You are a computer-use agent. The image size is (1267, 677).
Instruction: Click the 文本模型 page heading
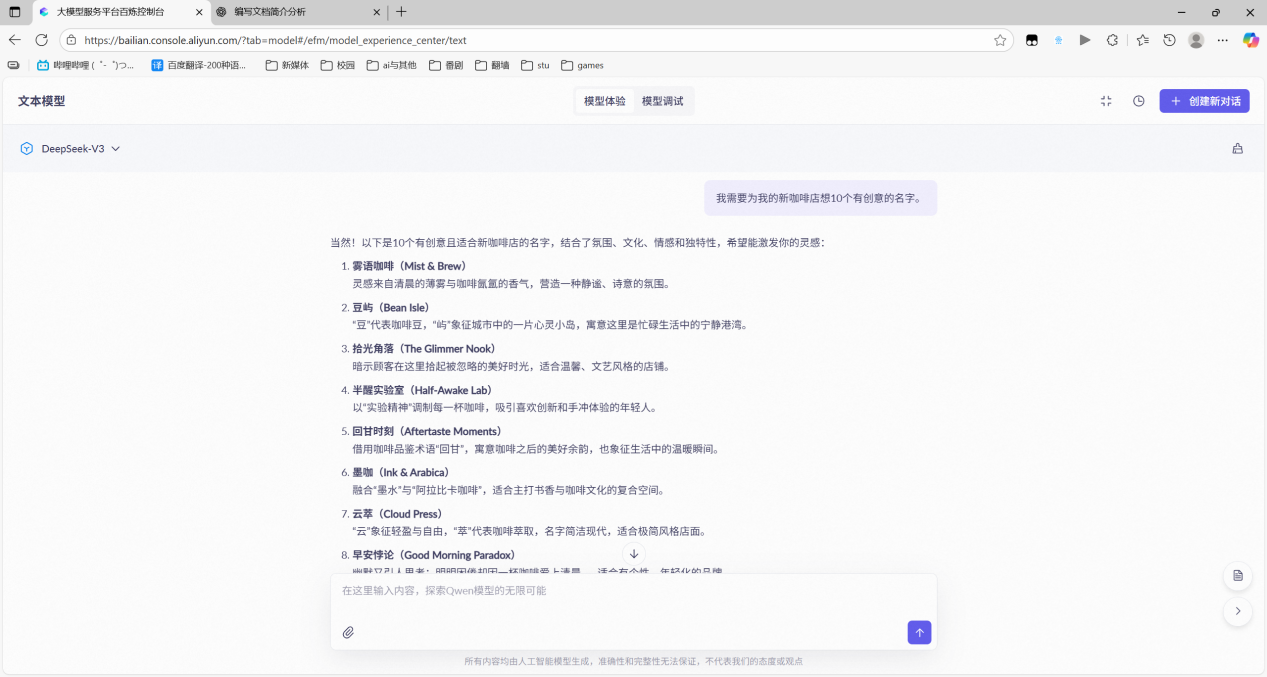tap(41, 101)
